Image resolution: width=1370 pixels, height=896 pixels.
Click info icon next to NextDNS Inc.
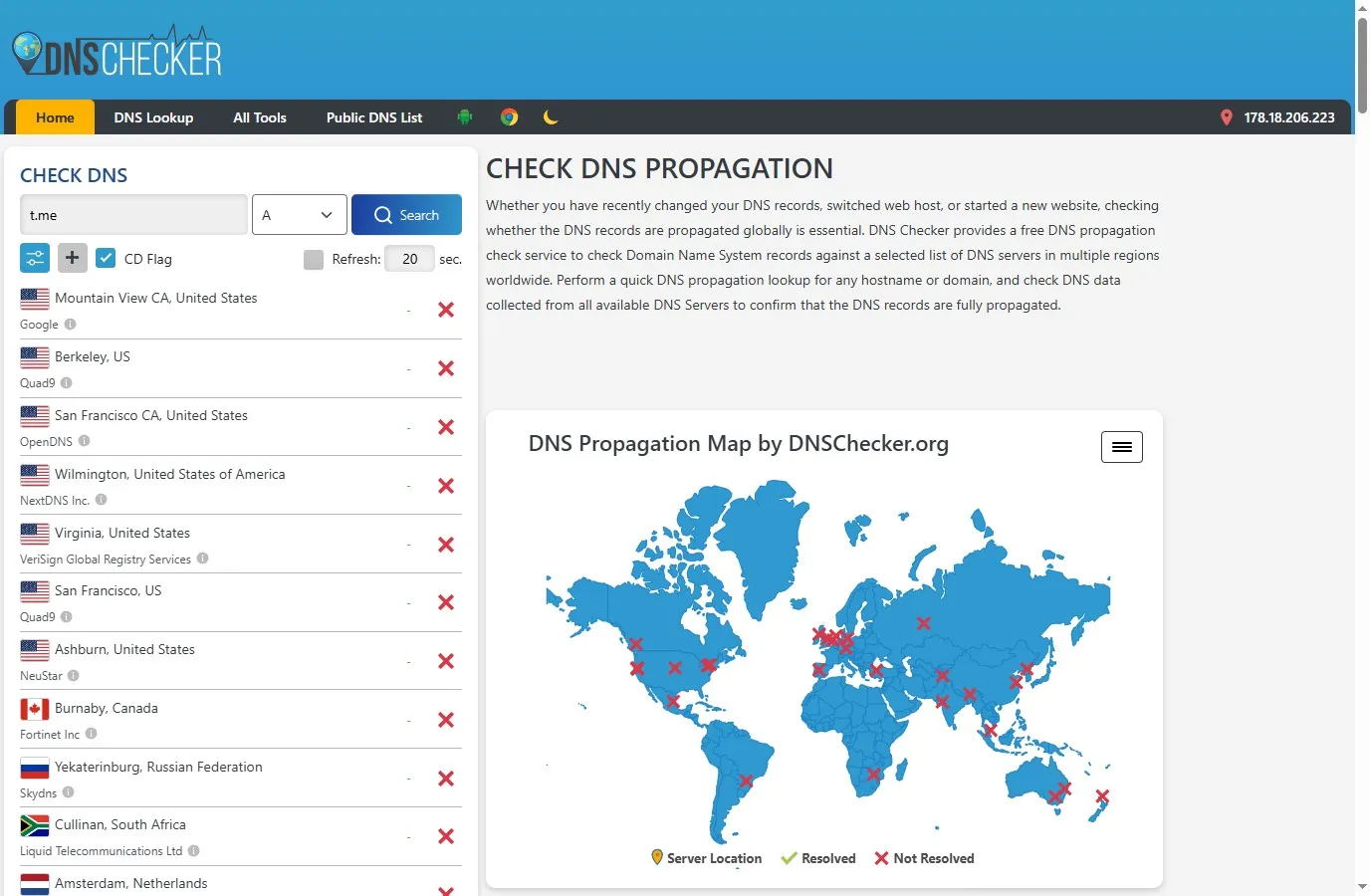coord(101,500)
